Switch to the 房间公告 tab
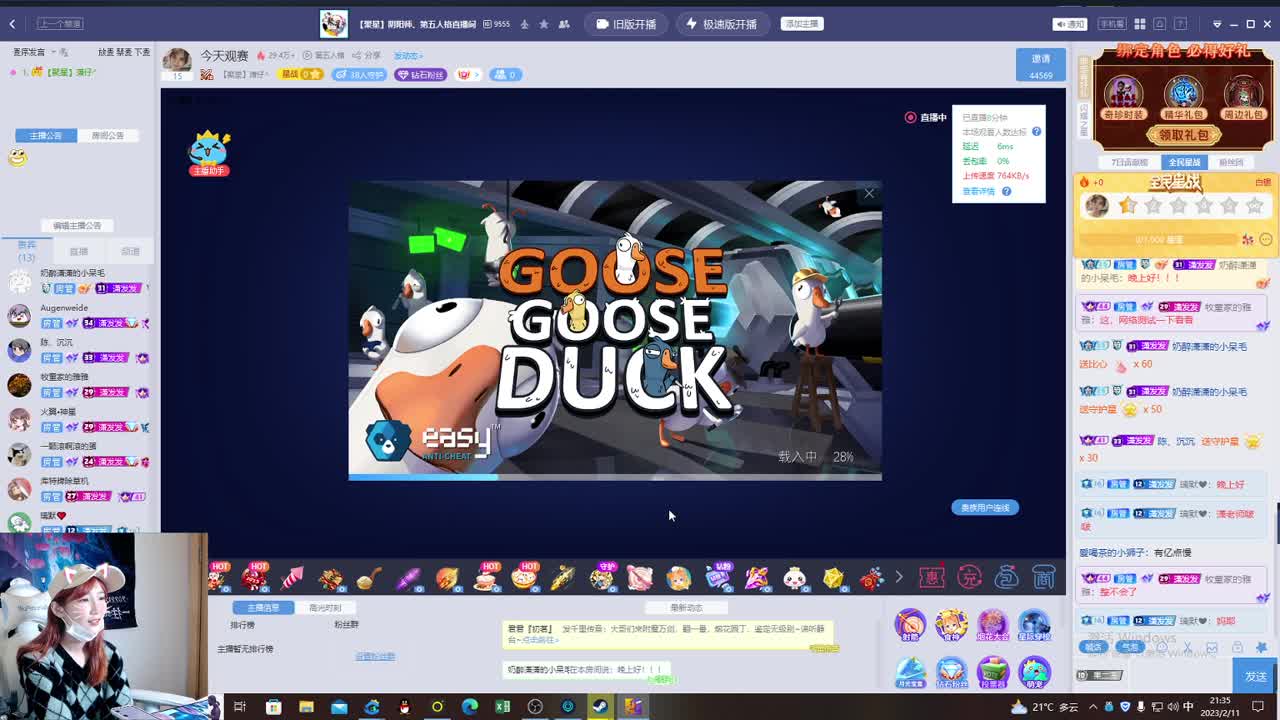This screenshot has height=720, width=1280. 108,136
